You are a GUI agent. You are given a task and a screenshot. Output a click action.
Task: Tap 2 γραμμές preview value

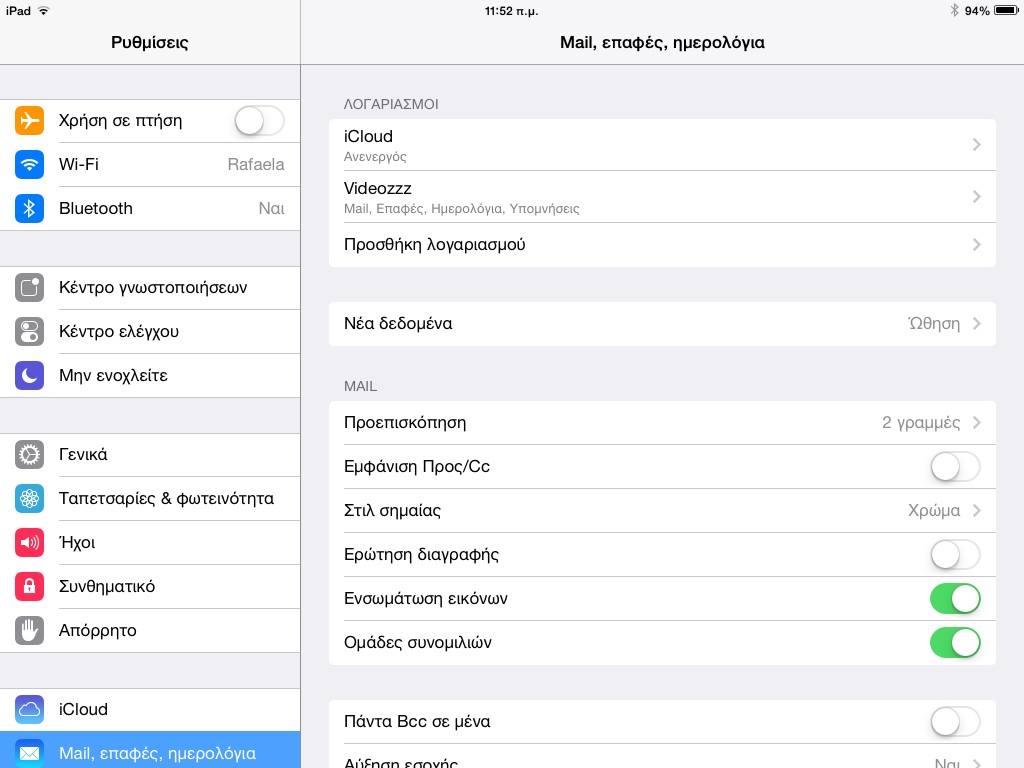click(x=921, y=423)
